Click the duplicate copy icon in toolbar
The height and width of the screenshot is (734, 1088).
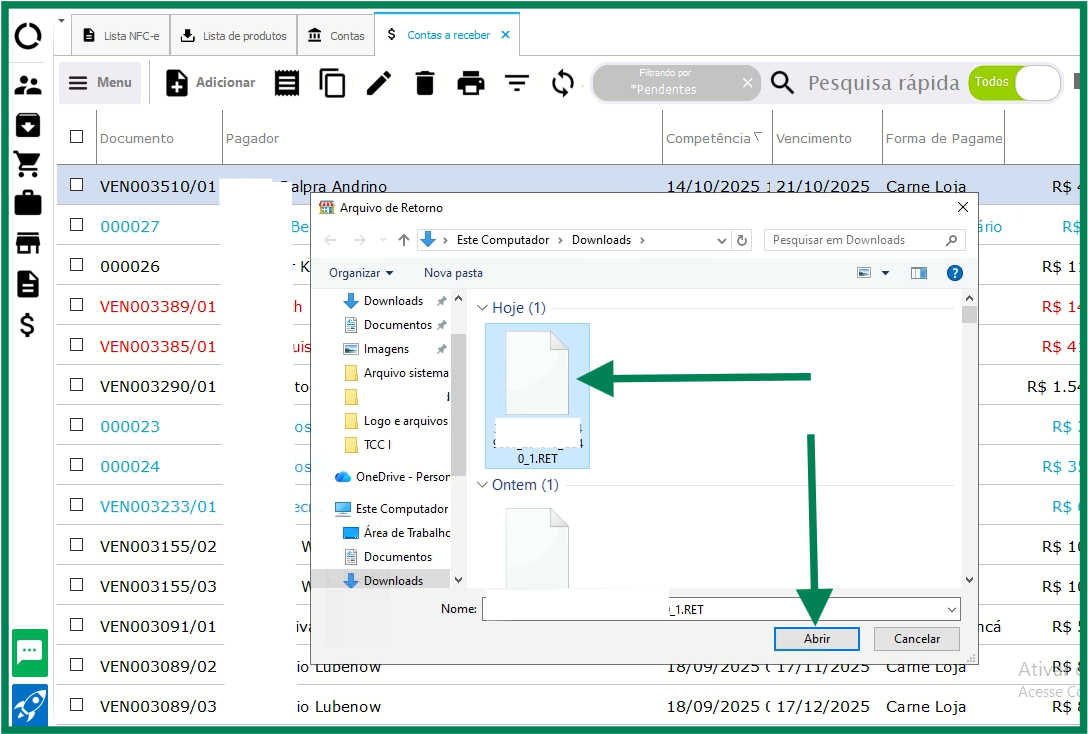click(332, 83)
